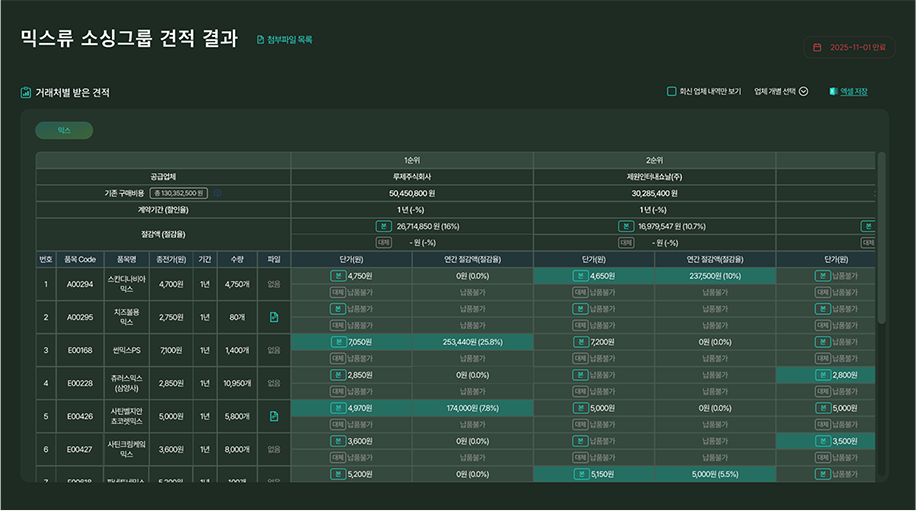This screenshot has width=916, height=511.
Task: Click the 품목 Code column header
Action: [80, 259]
